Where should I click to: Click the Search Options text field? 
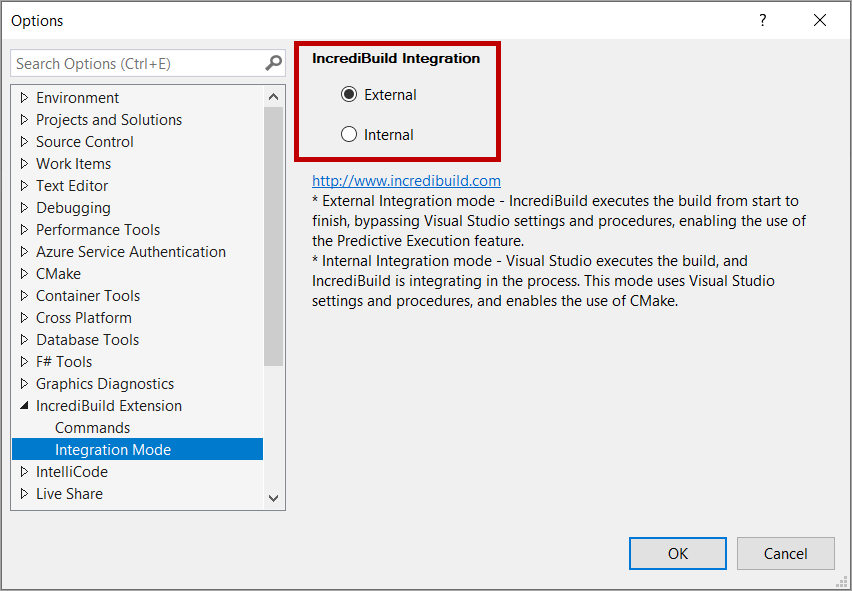[x=135, y=63]
